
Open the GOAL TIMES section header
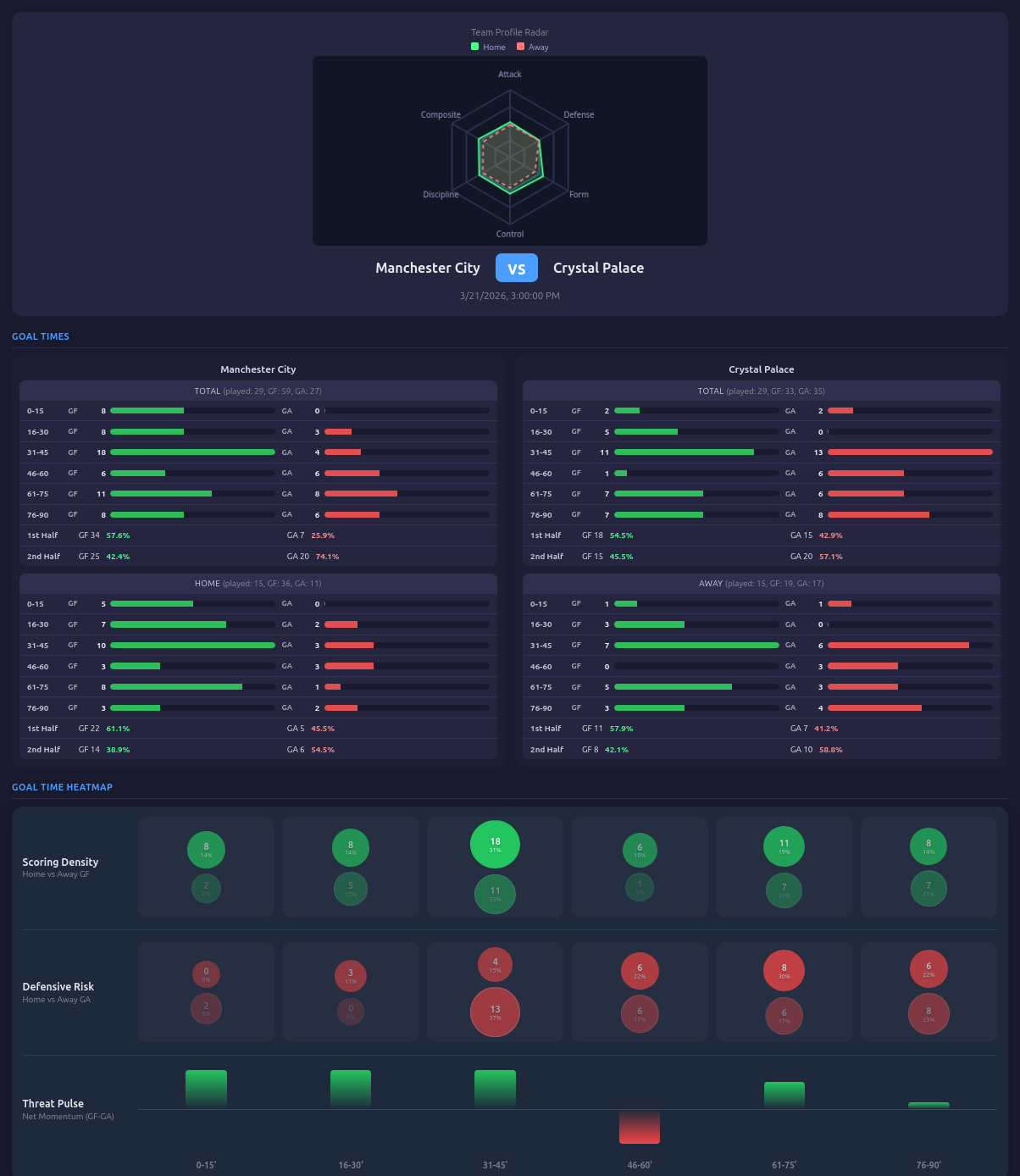tap(40, 336)
